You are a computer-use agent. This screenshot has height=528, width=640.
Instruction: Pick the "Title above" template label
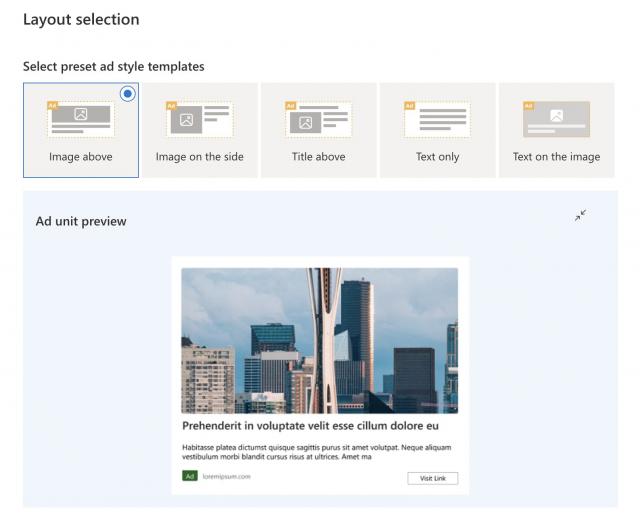(x=318, y=157)
